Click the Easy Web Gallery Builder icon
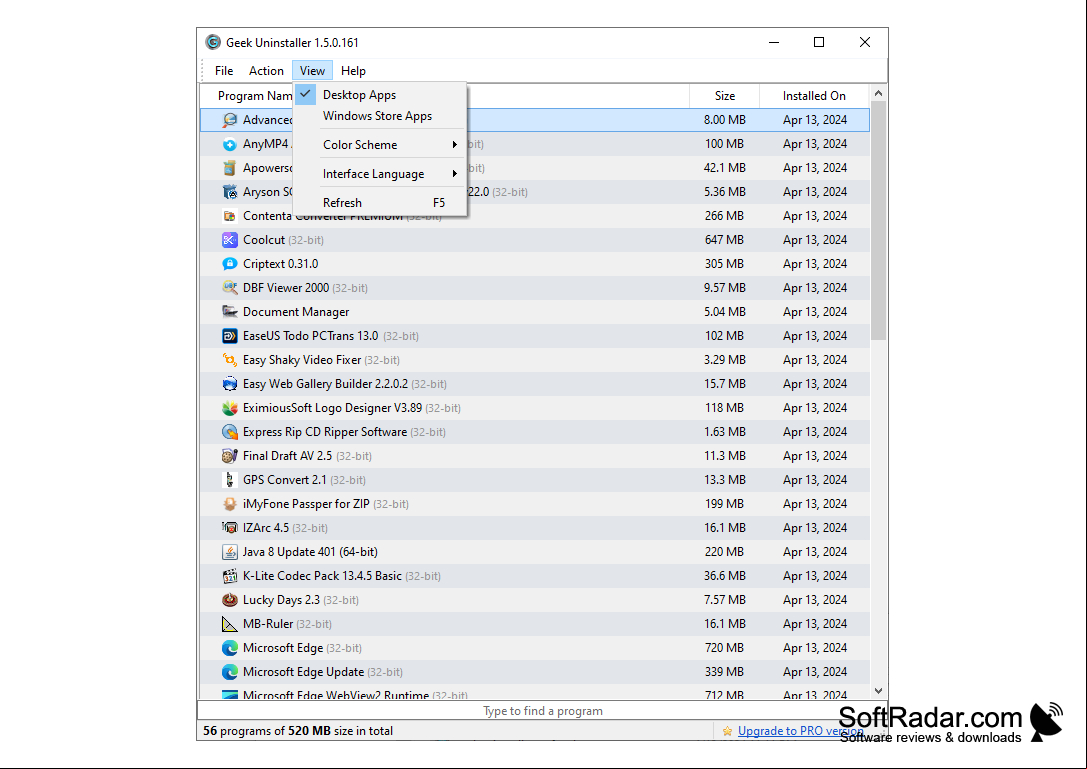Screen dimensions: 1087x769 [229, 384]
